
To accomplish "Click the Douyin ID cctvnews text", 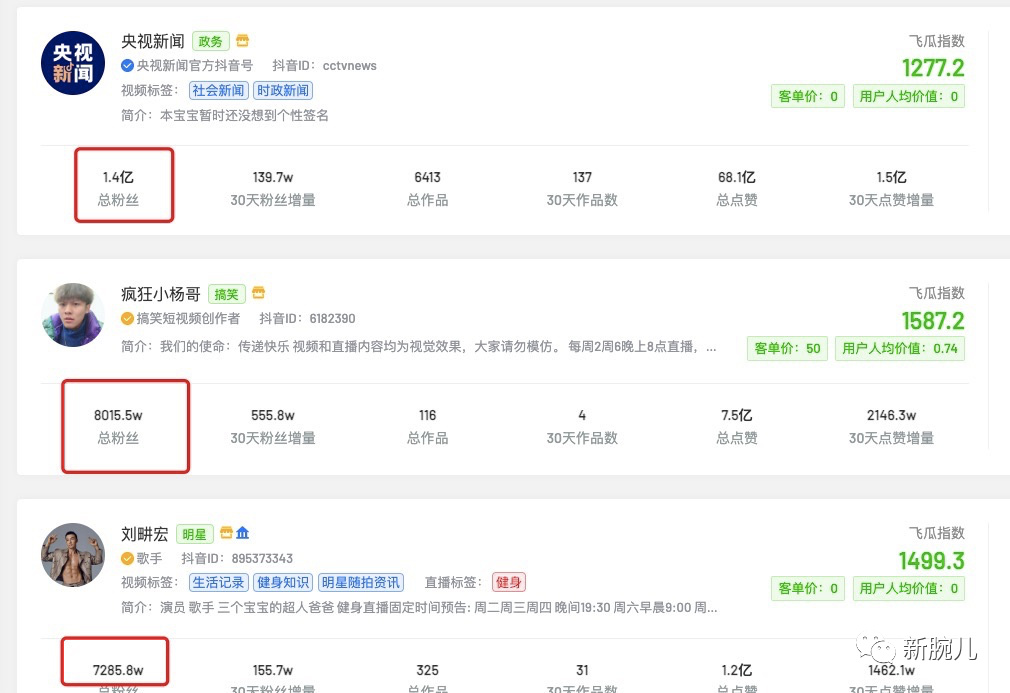I will [349, 65].
